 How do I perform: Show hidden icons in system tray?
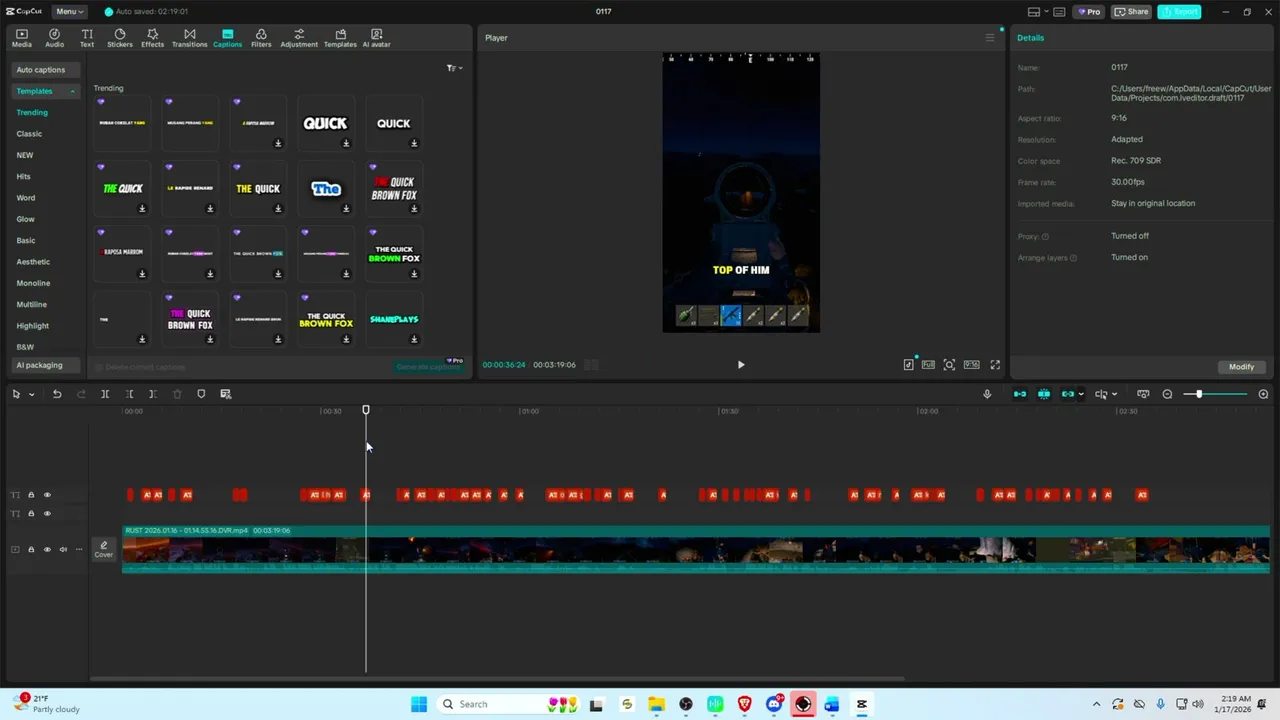(x=1096, y=704)
